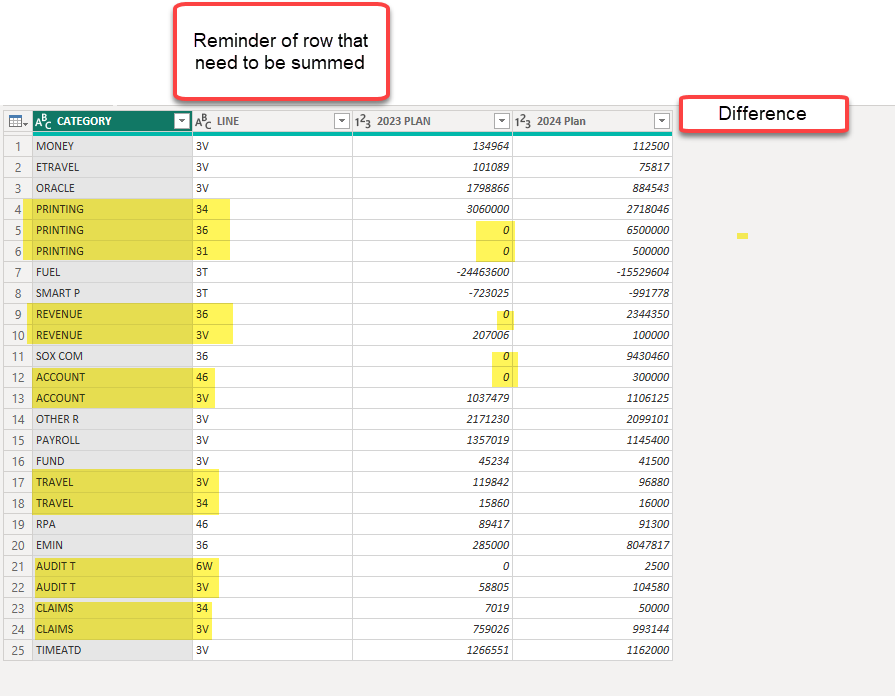
Task: Click the 123 type icon of 2024 Plan
Action: (x=523, y=121)
